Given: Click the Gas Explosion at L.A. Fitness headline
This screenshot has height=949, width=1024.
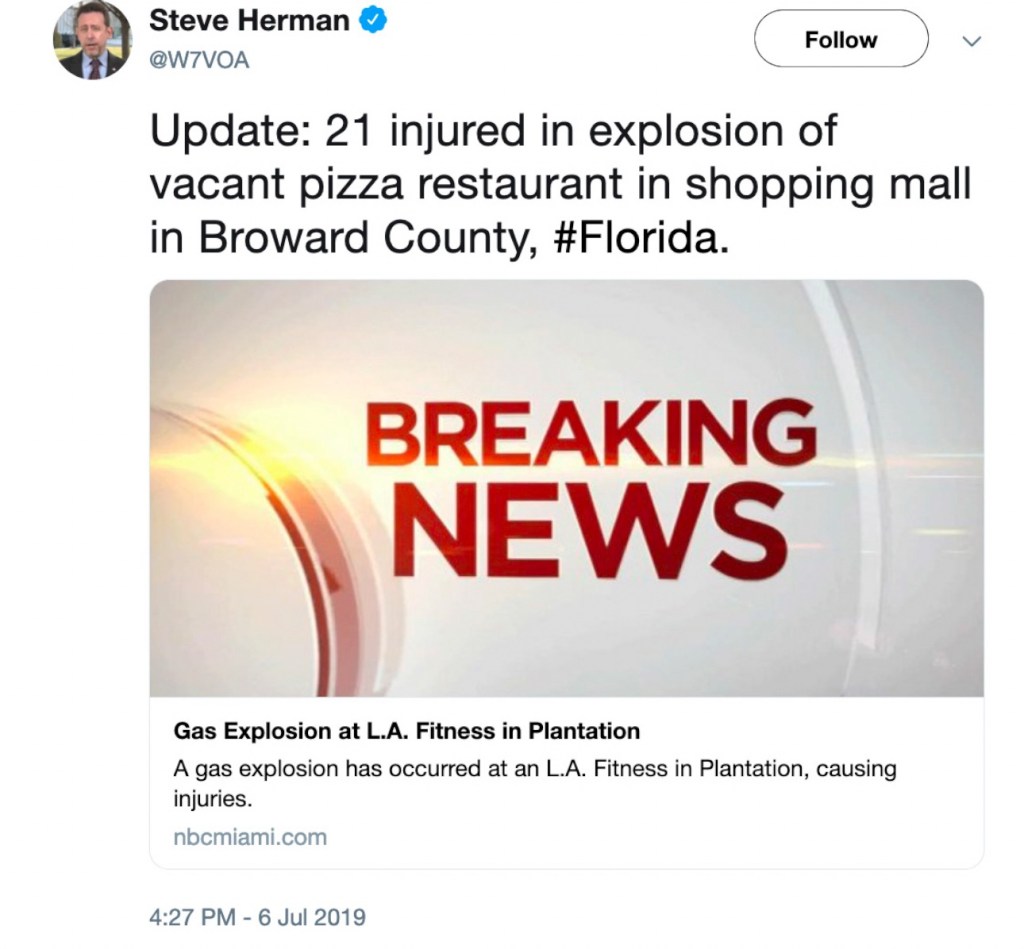Looking at the screenshot, I should click(406, 731).
